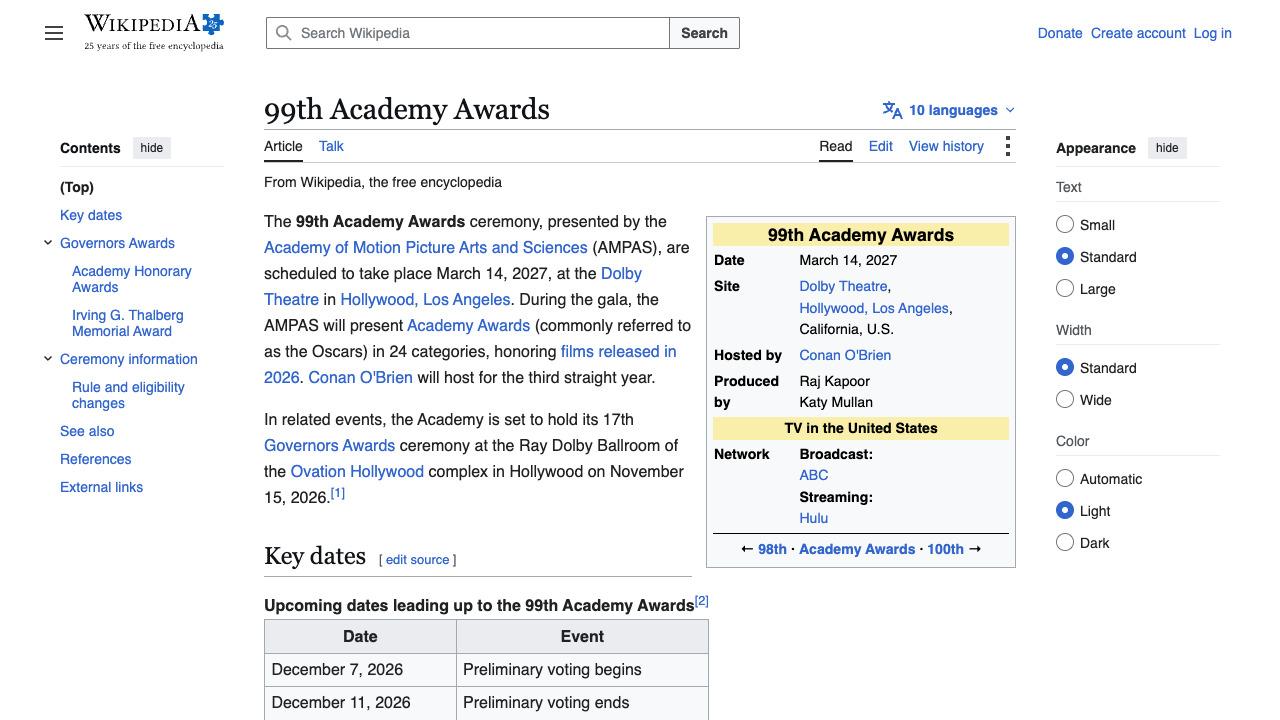
Task: Open Governors Awards link in article body
Action: [x=329, y=445]
